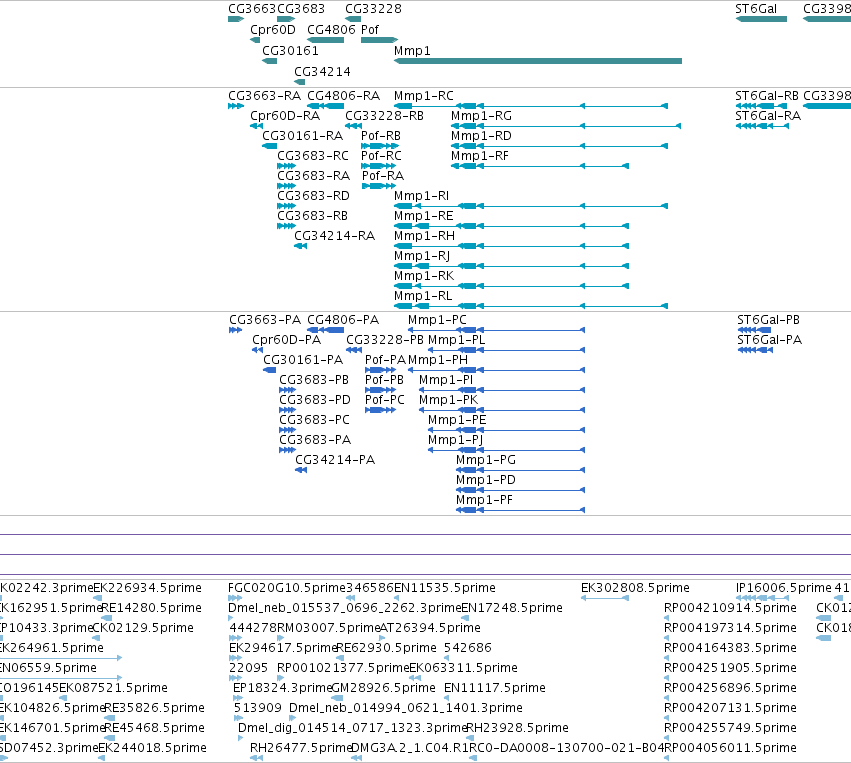
Task: Click the RE14280.5prime EST label
Action: pos(151,608)
